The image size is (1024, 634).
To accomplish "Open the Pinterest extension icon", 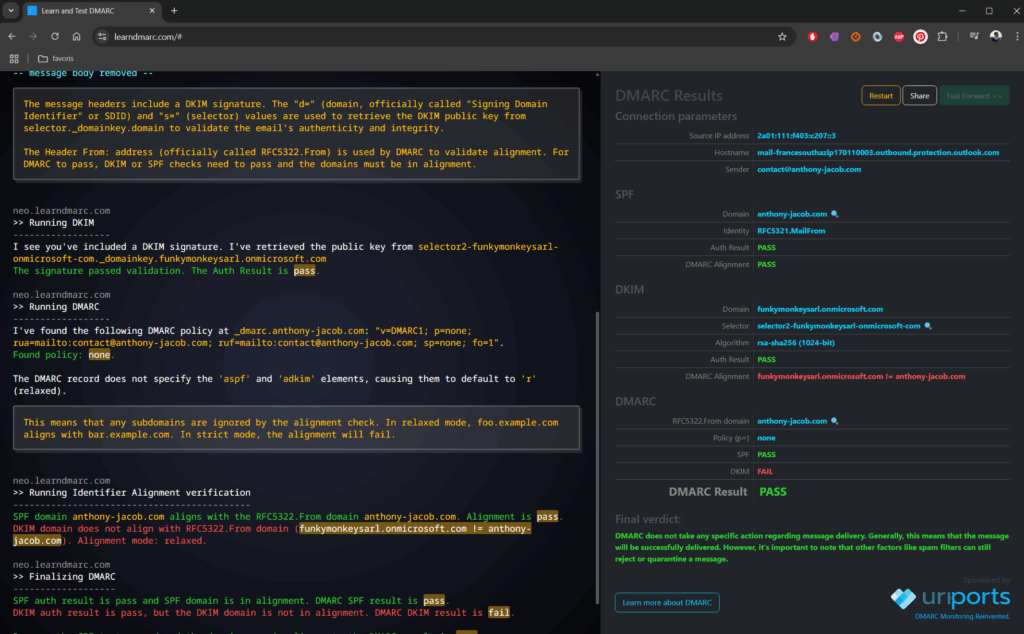I will (x=920, y=37).
